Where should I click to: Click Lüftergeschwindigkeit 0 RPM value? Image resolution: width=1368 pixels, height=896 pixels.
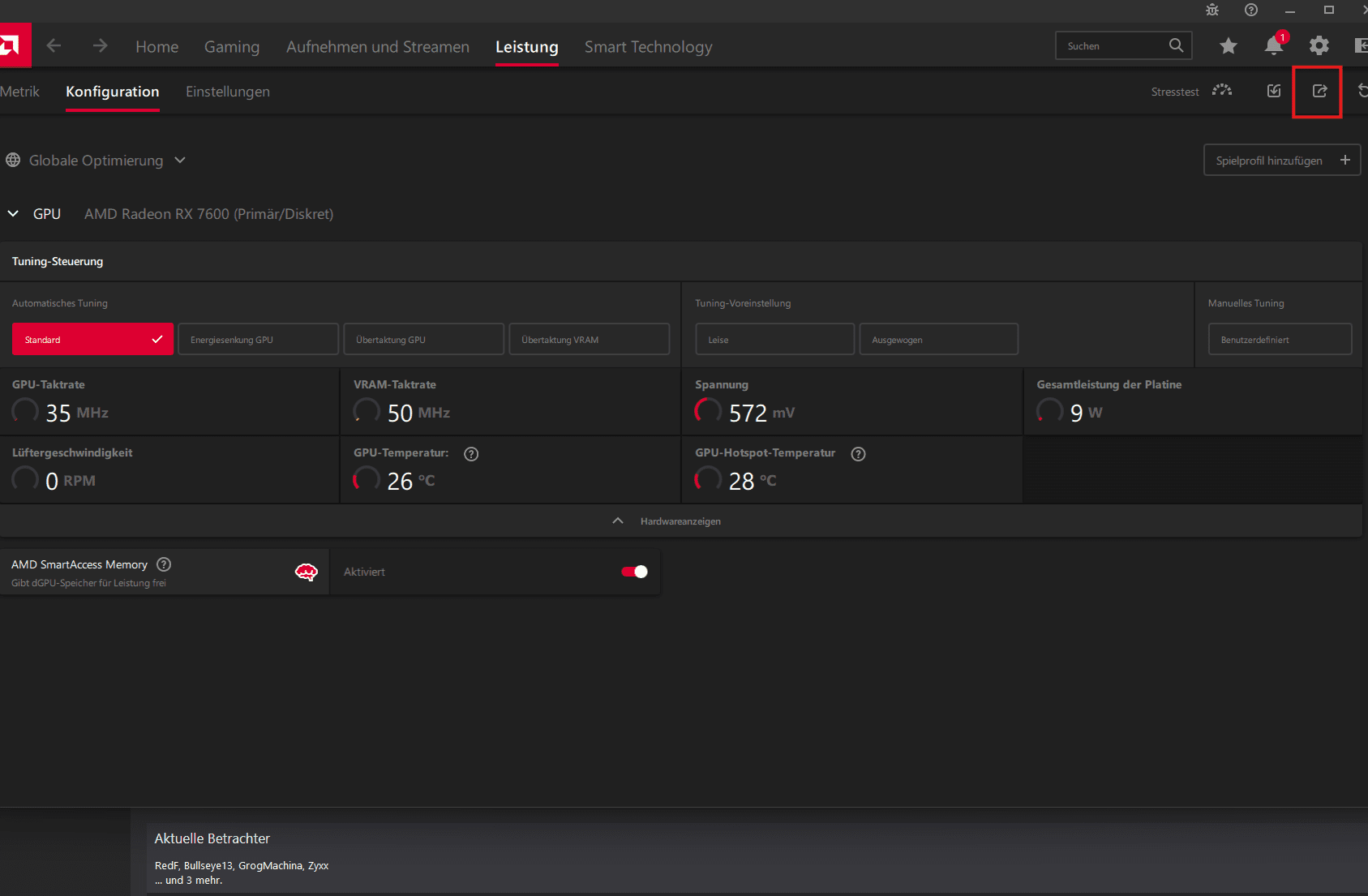[71, 481]
